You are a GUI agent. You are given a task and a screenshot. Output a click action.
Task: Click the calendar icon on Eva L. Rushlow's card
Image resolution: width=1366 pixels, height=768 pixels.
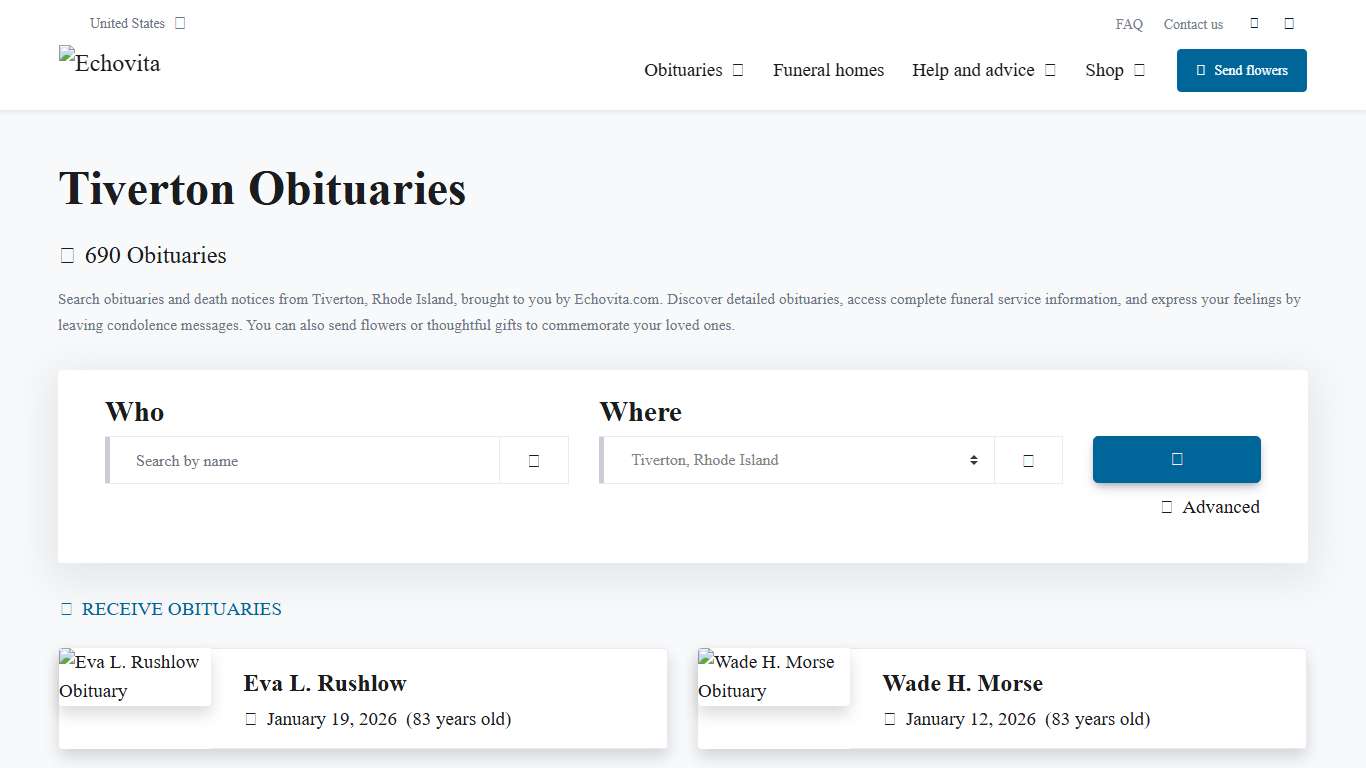[x=250, y=719]
